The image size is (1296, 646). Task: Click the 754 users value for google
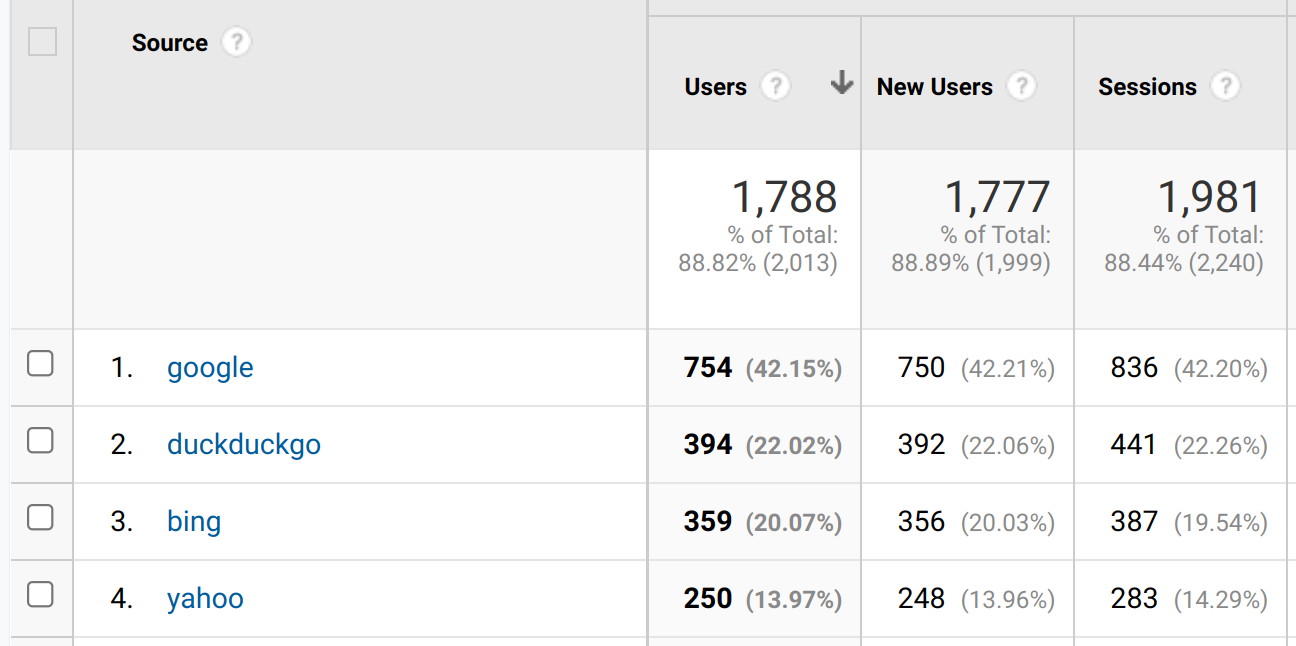pyautogui.click(x=708, y=368)
